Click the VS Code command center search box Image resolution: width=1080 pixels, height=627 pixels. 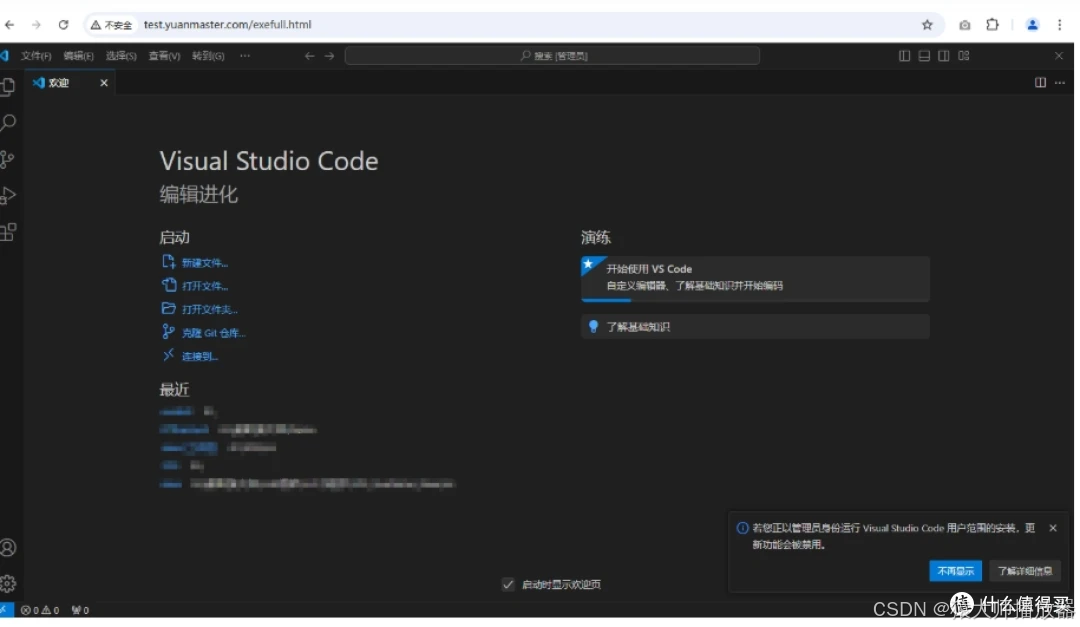[552, 56]
